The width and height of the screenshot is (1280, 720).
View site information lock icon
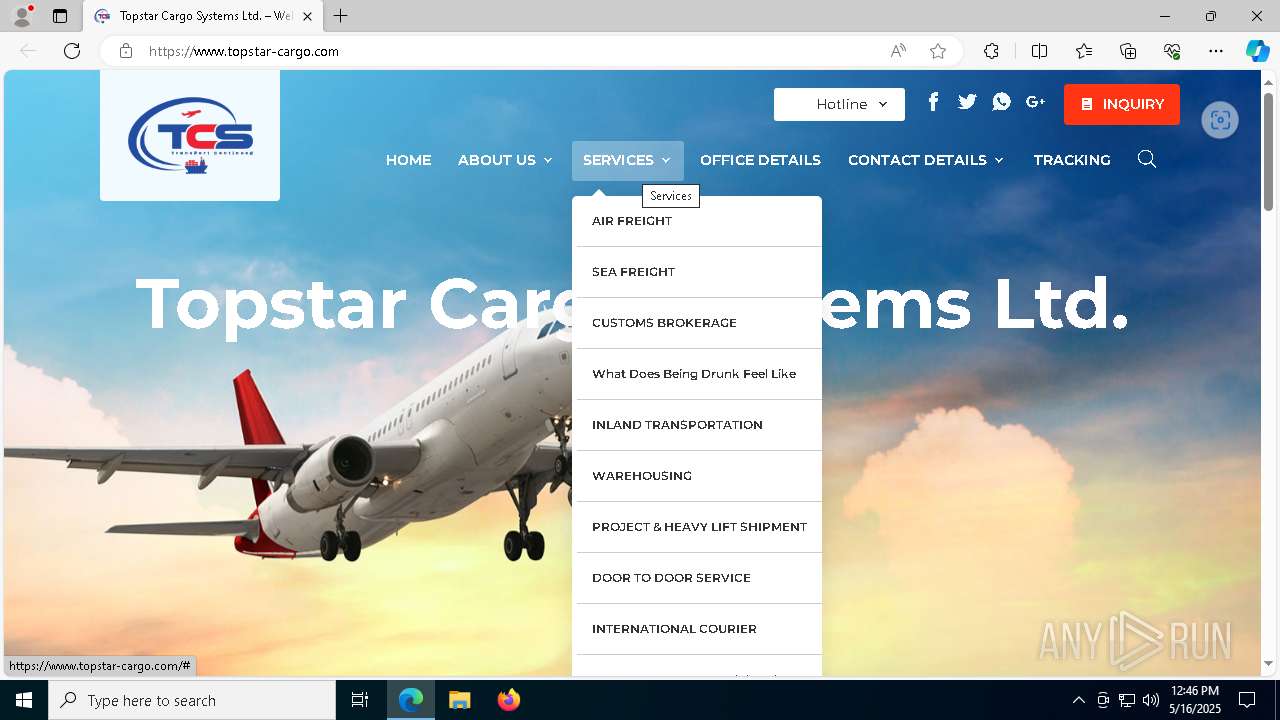126,51
